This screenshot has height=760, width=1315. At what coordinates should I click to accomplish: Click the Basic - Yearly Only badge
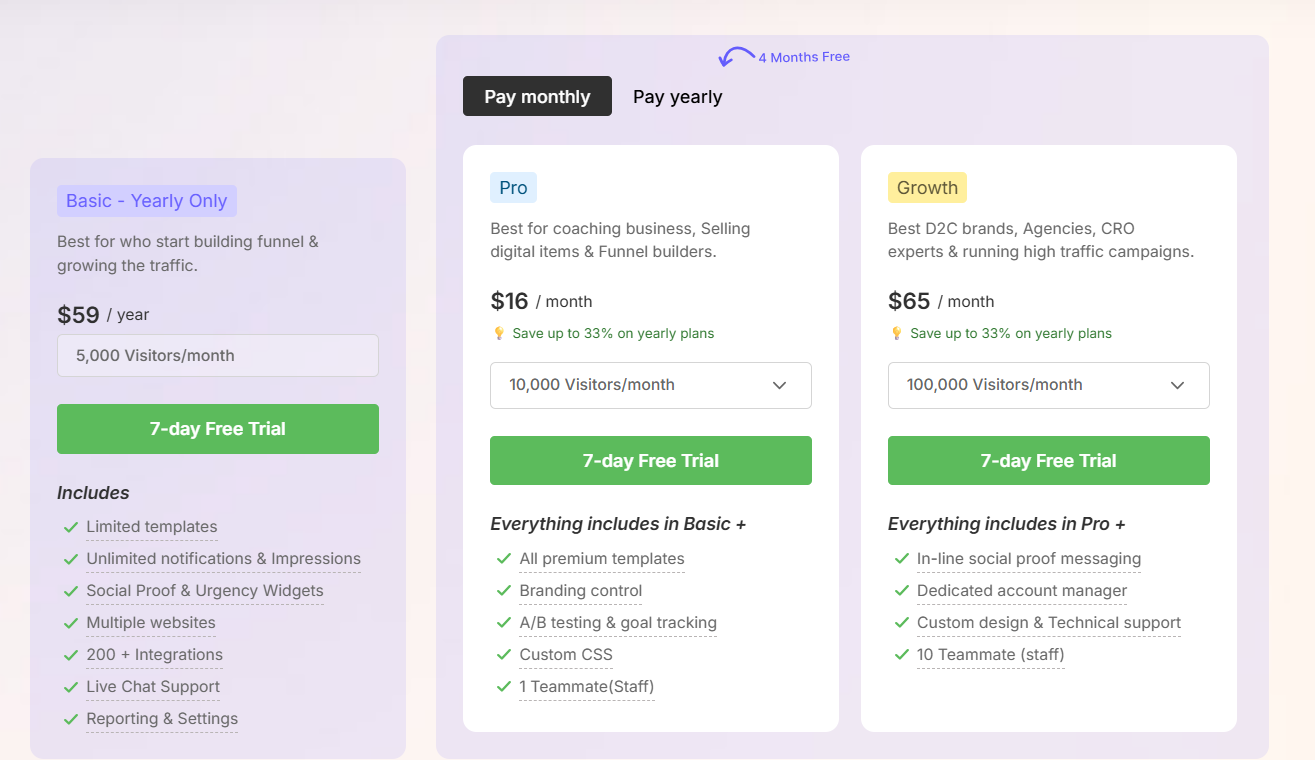pyautogui.click(x=146, y=201)
